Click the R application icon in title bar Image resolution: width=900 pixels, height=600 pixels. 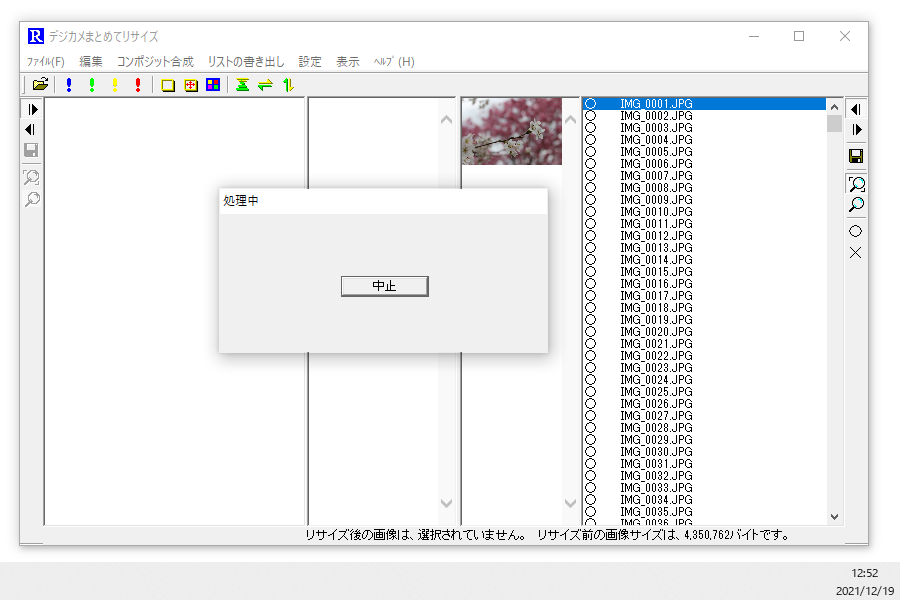(x=36, y=36)
